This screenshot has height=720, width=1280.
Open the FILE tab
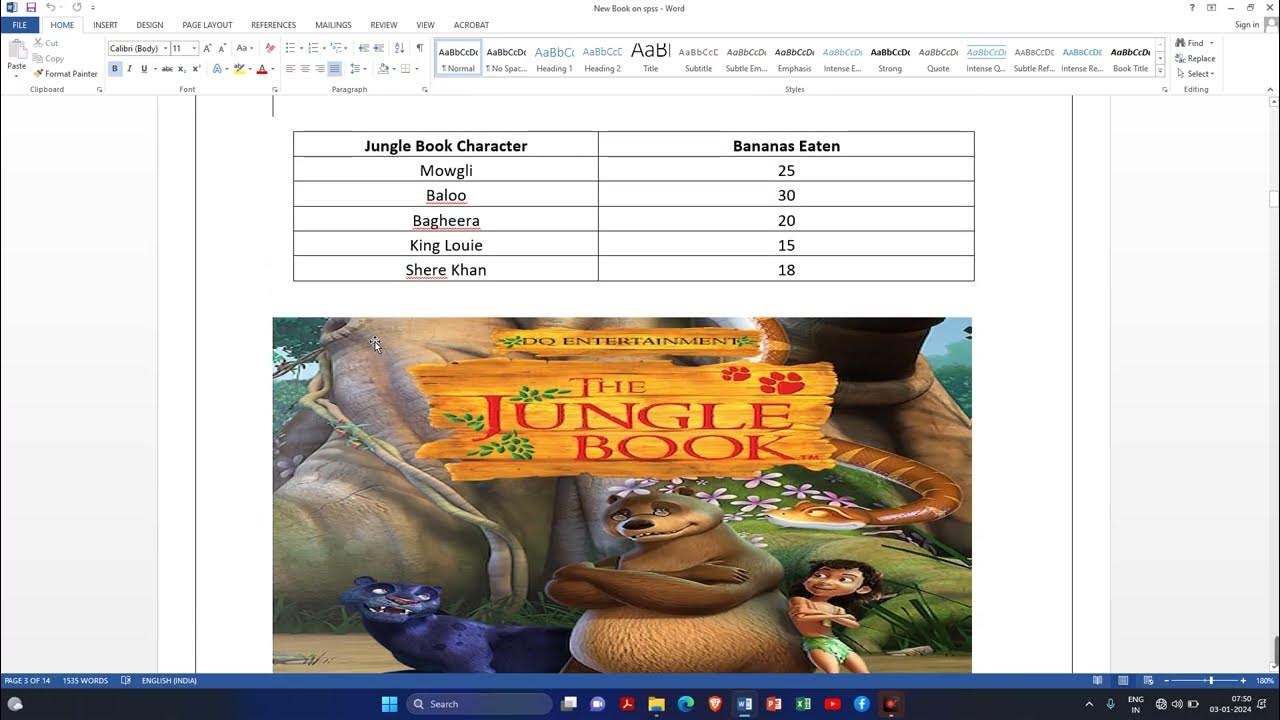pos(19,25)
